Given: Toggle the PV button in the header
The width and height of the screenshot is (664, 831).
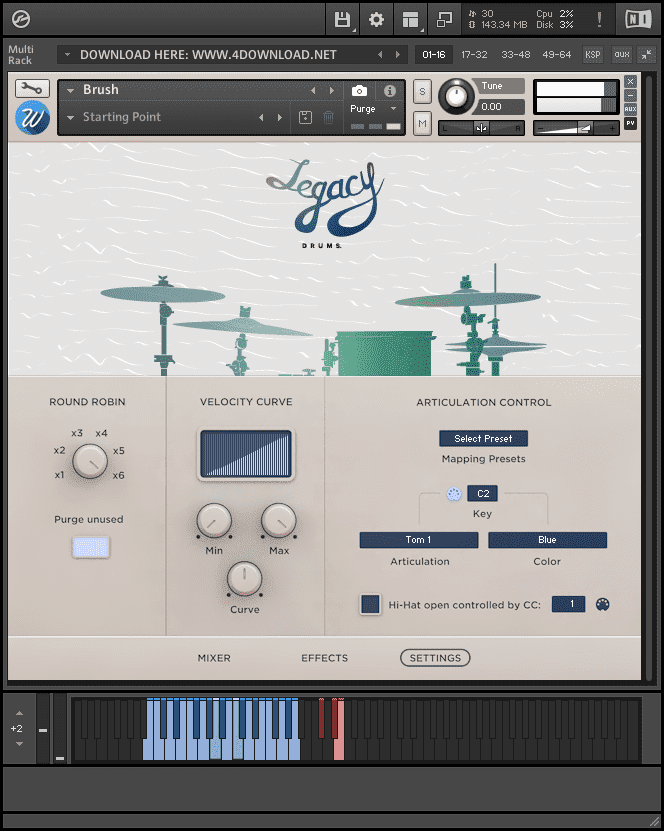Looking at the screenshot, I should pyautogui.click(x=630, y=123).
